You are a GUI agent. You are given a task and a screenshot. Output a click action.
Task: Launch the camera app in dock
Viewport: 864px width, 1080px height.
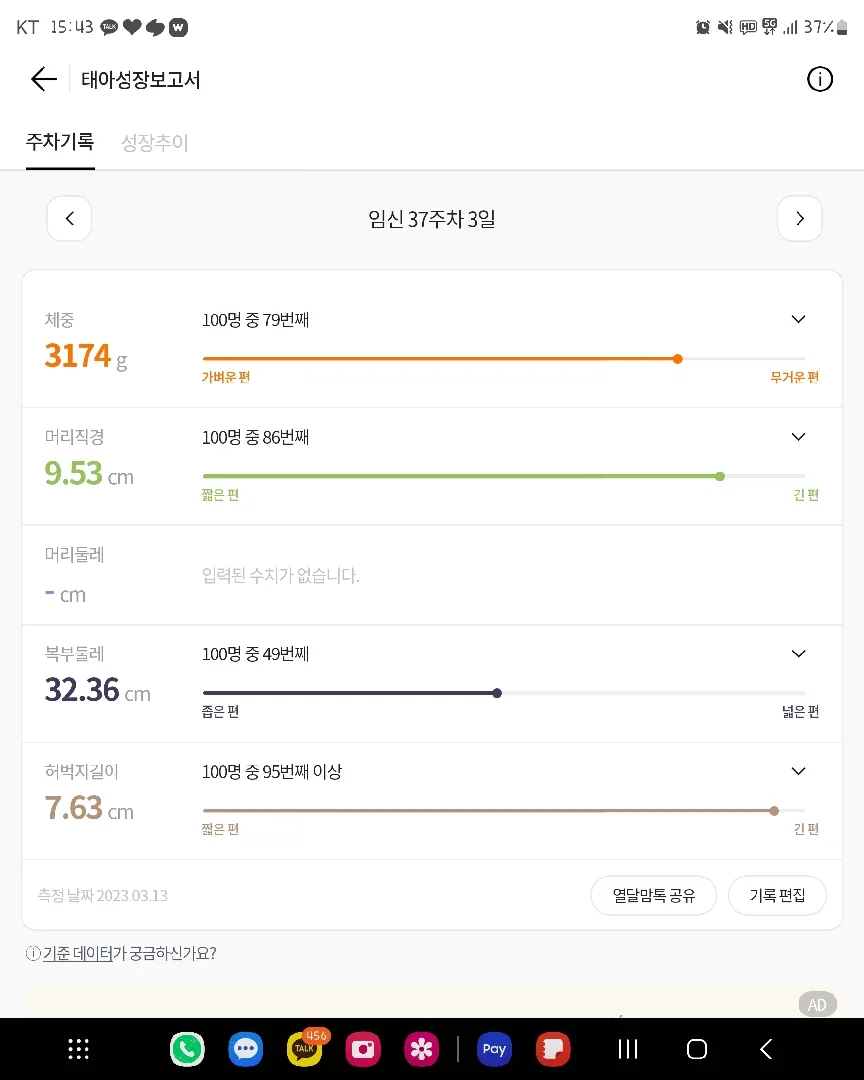pyautogui.click(x=363, y=1049)
